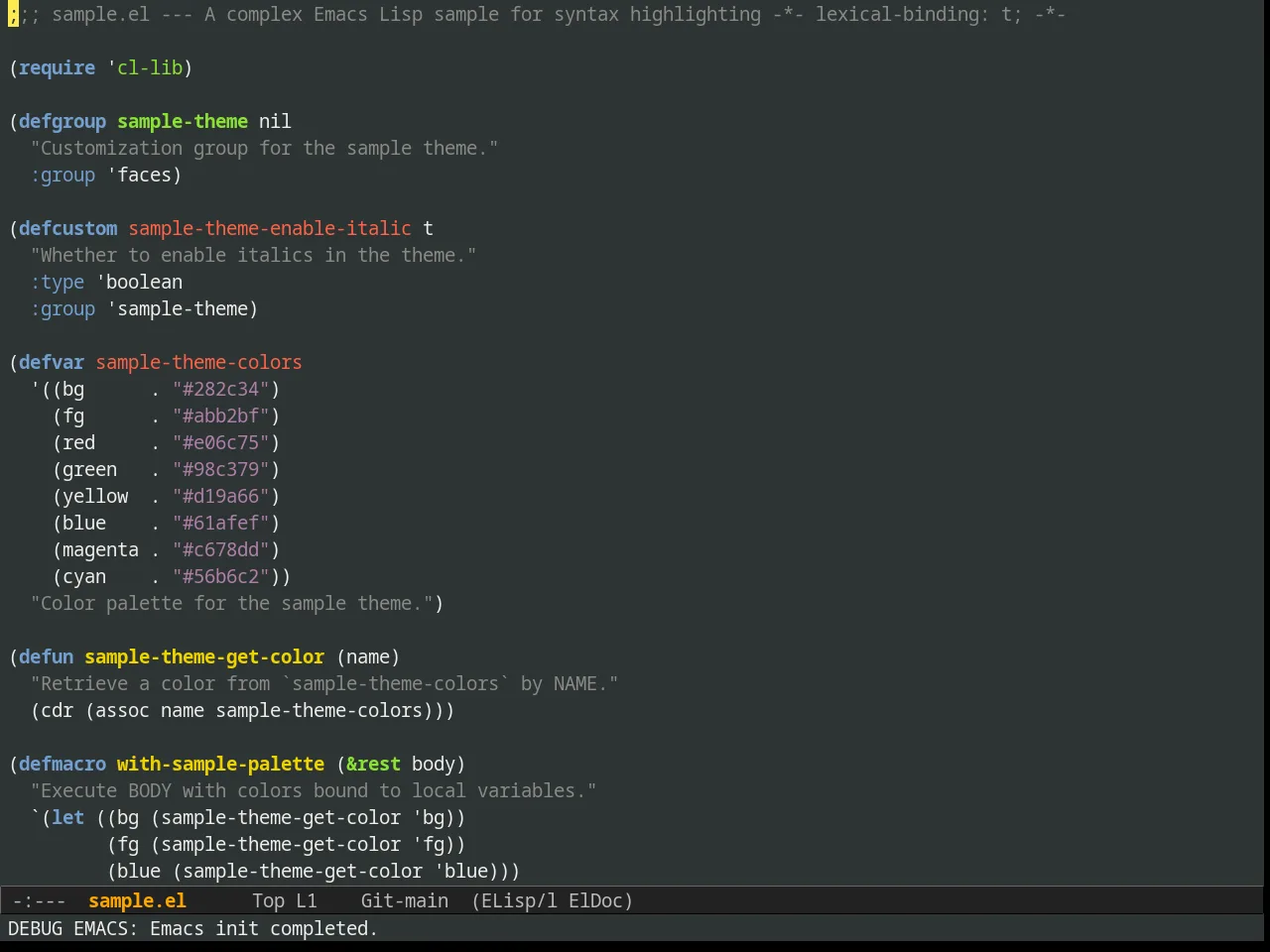Click the 'defun' keyword
The height and width of the screenshot is (952, 1270).
(x=46, y=656)
